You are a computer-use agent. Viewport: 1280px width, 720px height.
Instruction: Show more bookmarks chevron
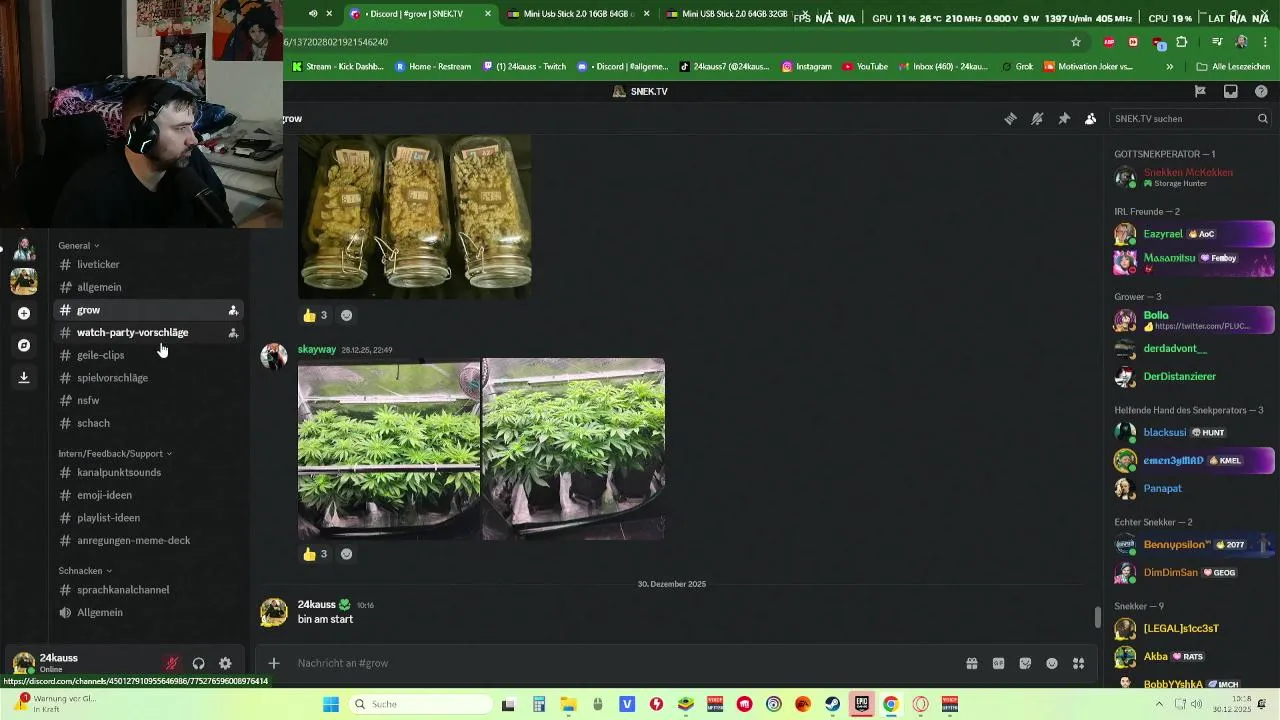pyautogui.click(x=1170, y=67)
